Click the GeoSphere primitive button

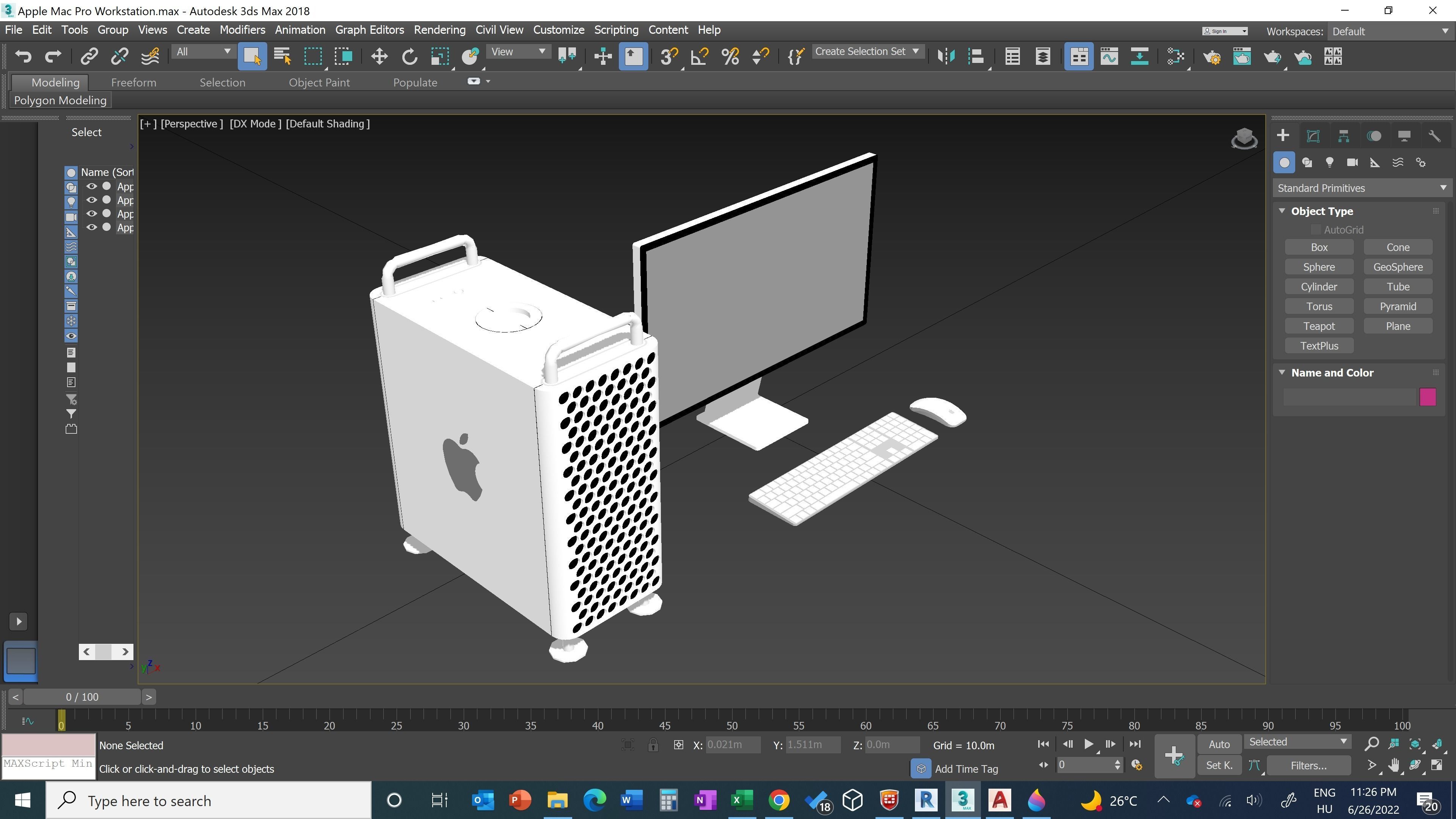1398,267
